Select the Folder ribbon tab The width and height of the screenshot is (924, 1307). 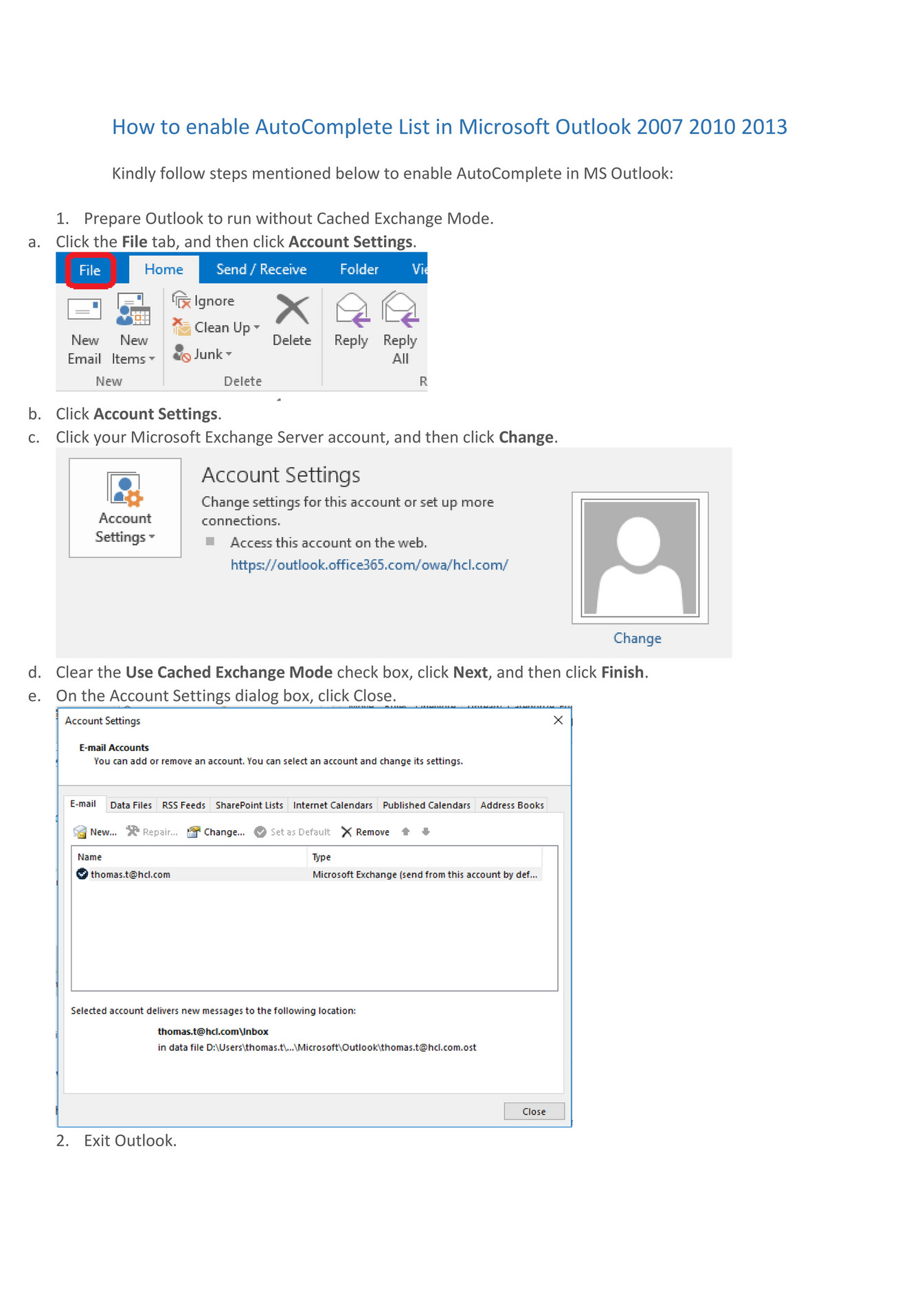click(x=359, y=269)
